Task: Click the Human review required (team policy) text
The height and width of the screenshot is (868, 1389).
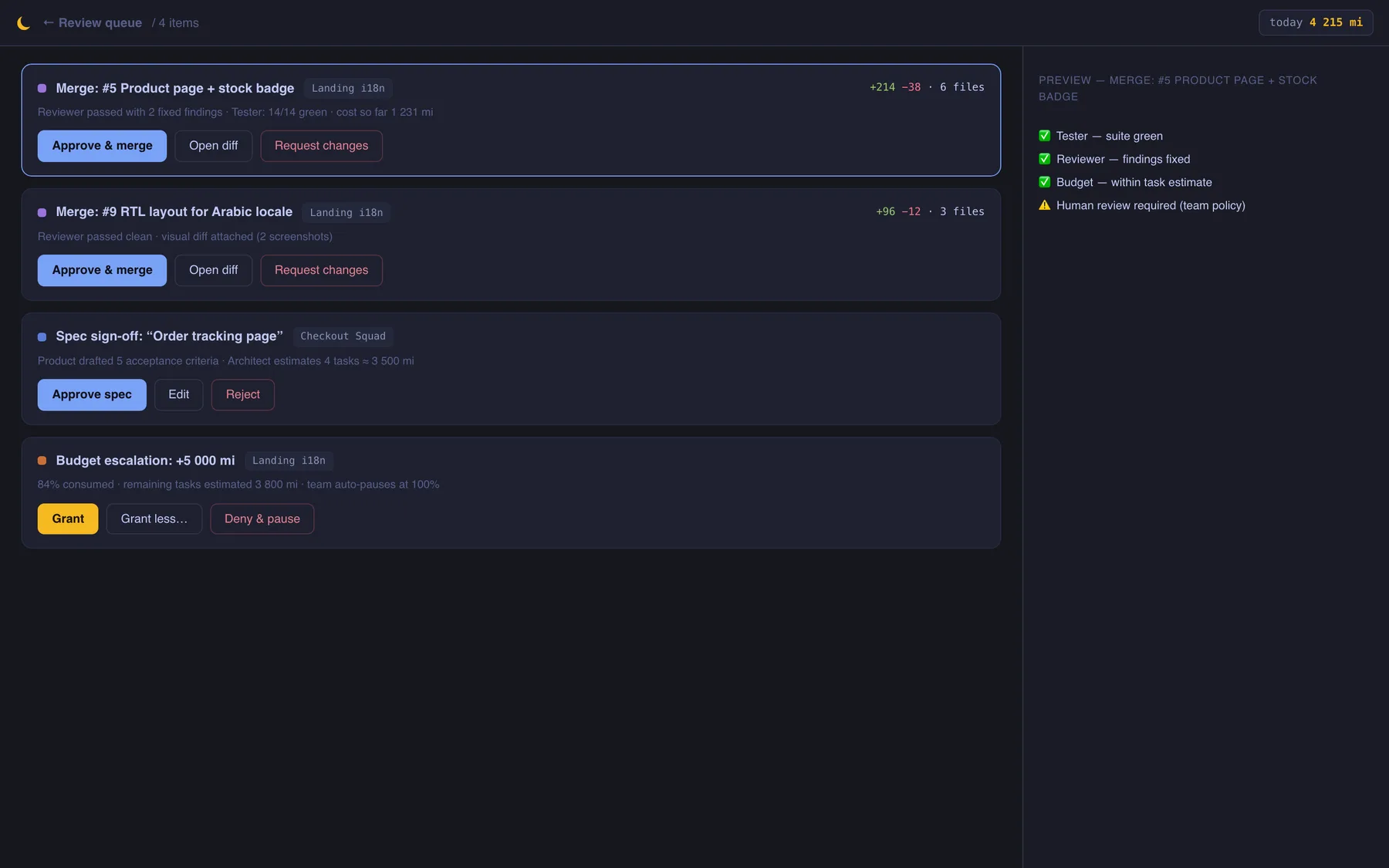Action: tap(1151, 205)
